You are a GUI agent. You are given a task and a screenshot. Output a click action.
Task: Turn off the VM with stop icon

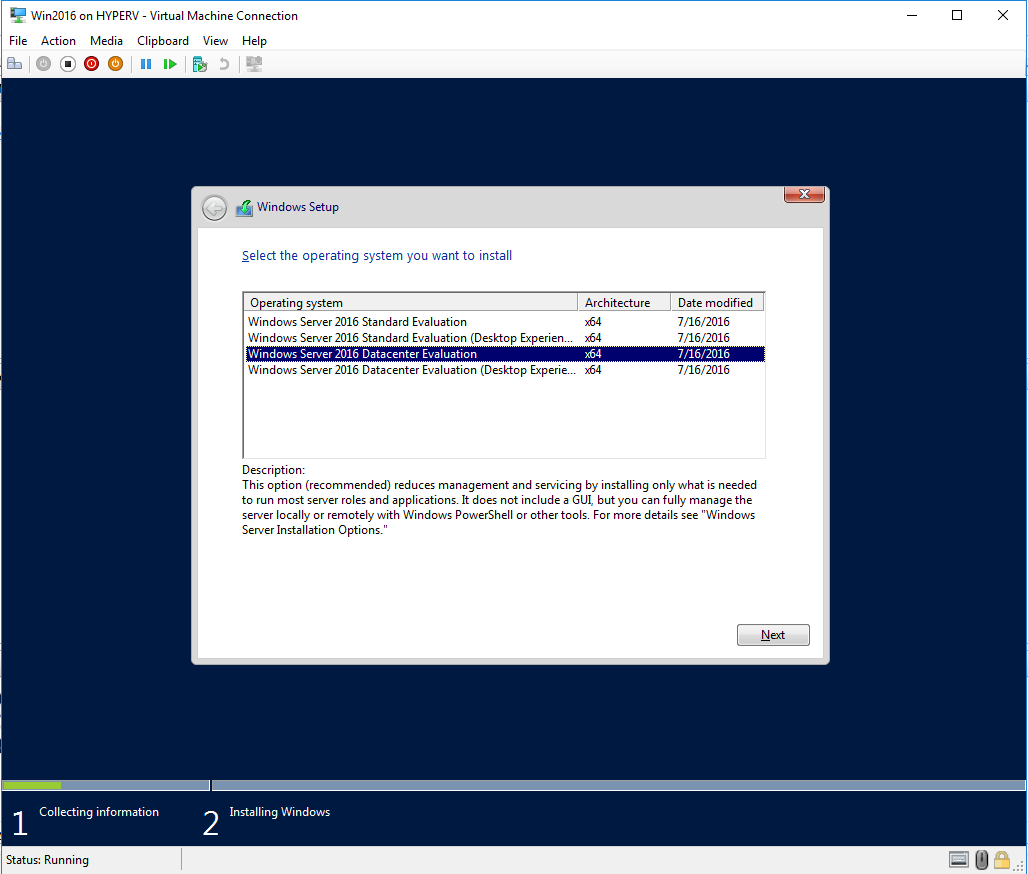coord(68,64)
